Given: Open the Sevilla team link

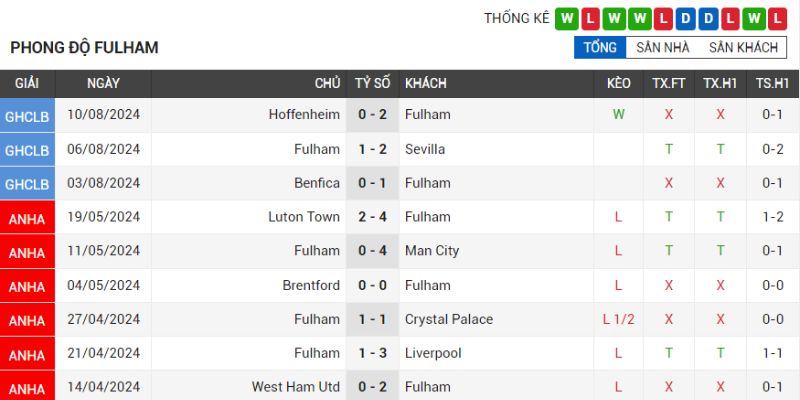Looking at the screenshot, I should pos(425,149).
